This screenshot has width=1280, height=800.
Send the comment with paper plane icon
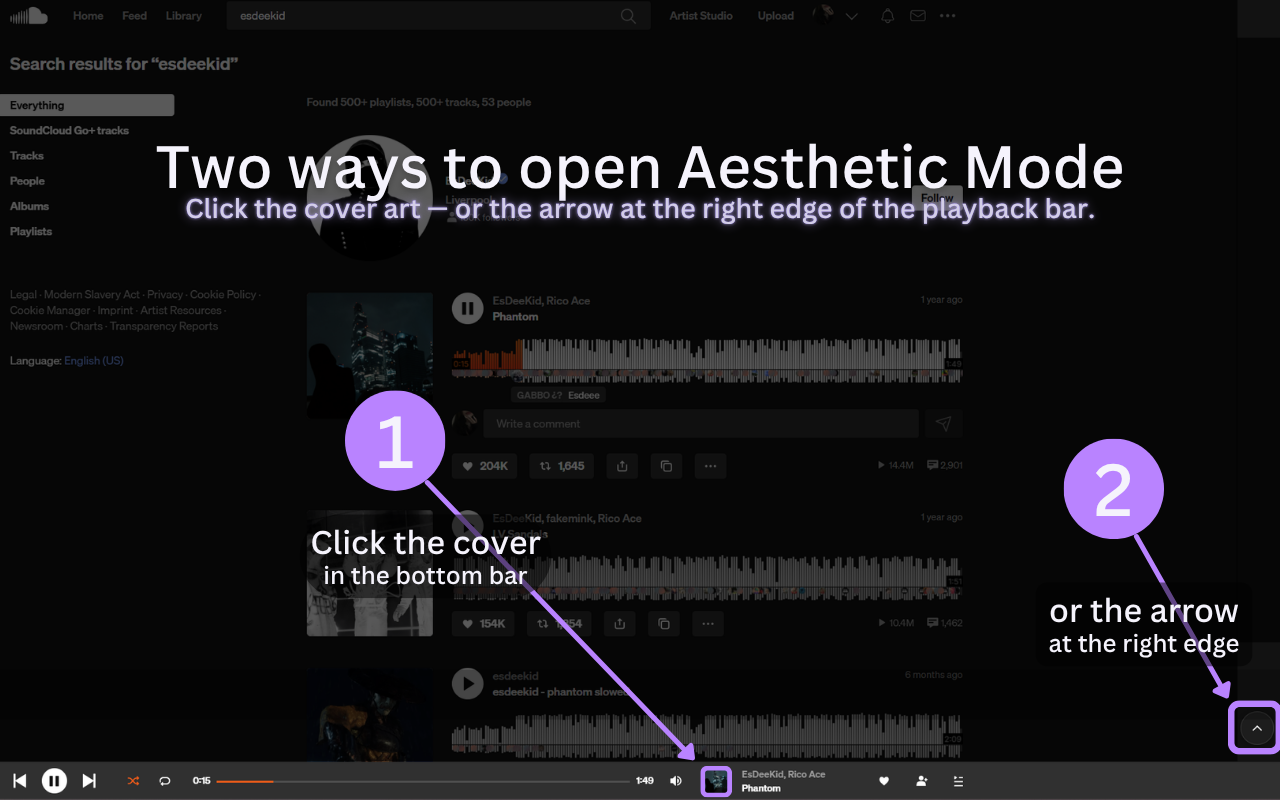[x=944, y=423]
